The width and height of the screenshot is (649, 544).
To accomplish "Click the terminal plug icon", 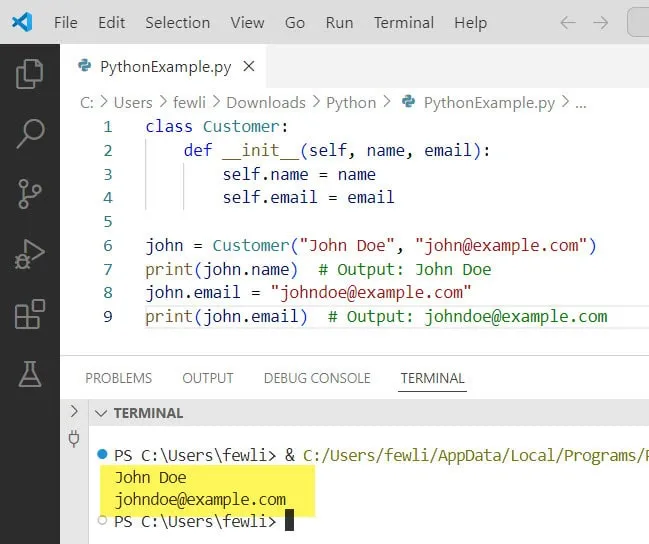I will tap(74, 438).
